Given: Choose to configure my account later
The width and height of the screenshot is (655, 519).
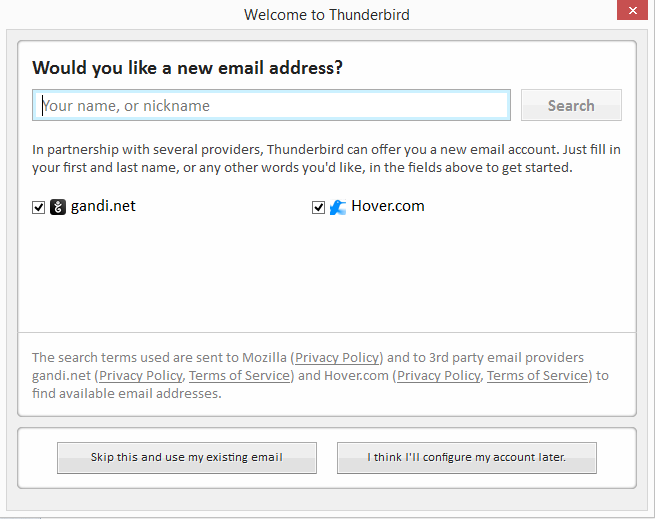Looking at the screenshot, I should pos(467,458).
